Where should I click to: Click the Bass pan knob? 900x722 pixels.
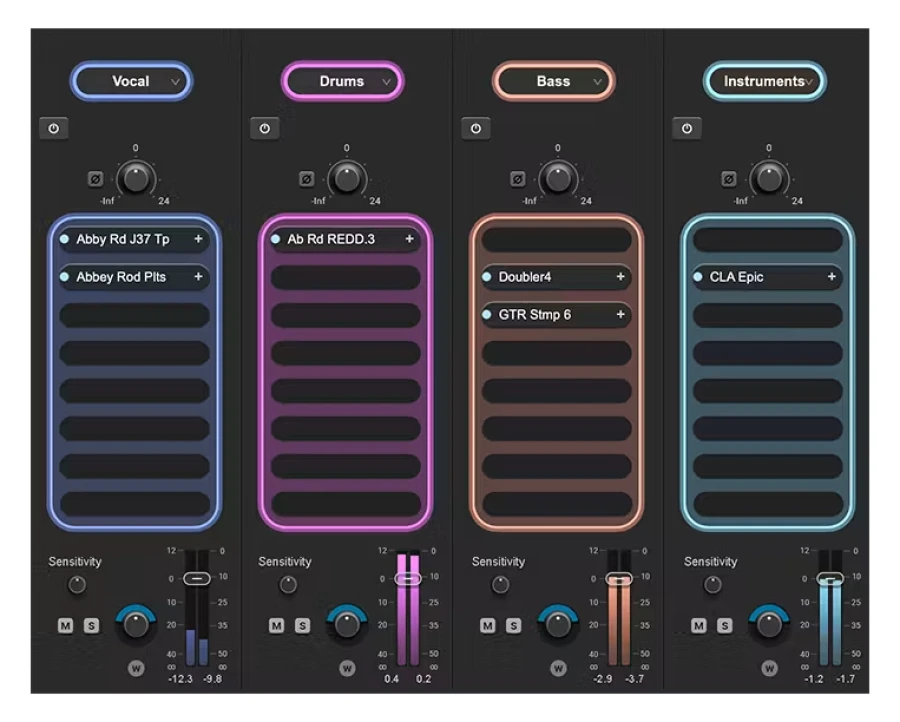click(x=558, y=624)
